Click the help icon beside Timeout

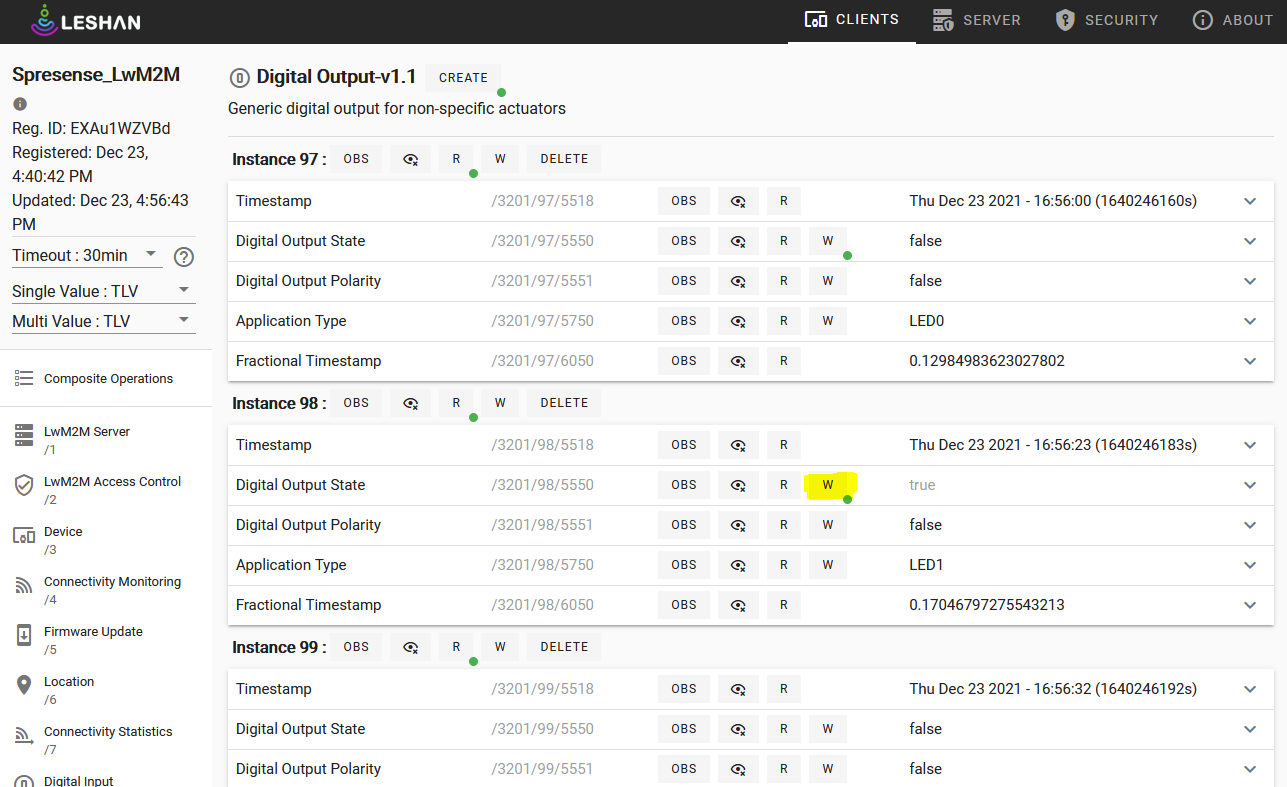click(184, 257)
